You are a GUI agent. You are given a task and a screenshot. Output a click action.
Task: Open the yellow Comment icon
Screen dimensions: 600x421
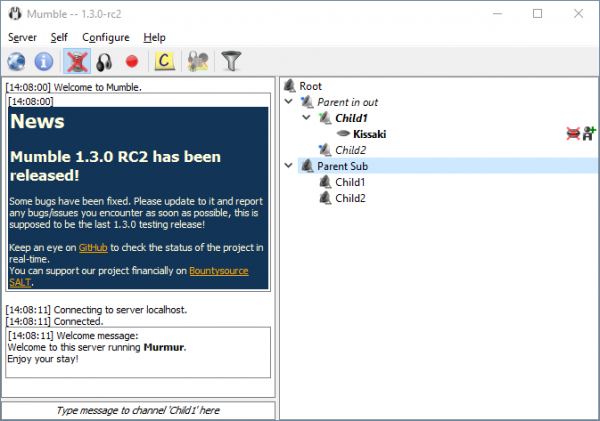pos(166,61)
